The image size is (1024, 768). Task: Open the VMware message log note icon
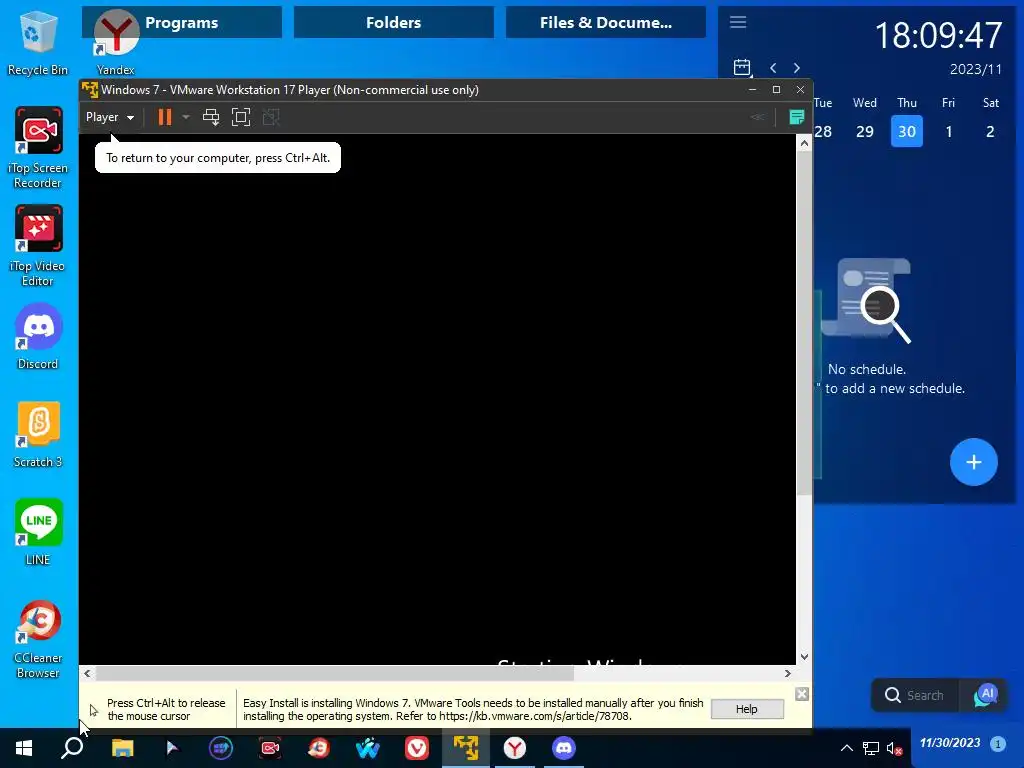[x=797, y=117]
